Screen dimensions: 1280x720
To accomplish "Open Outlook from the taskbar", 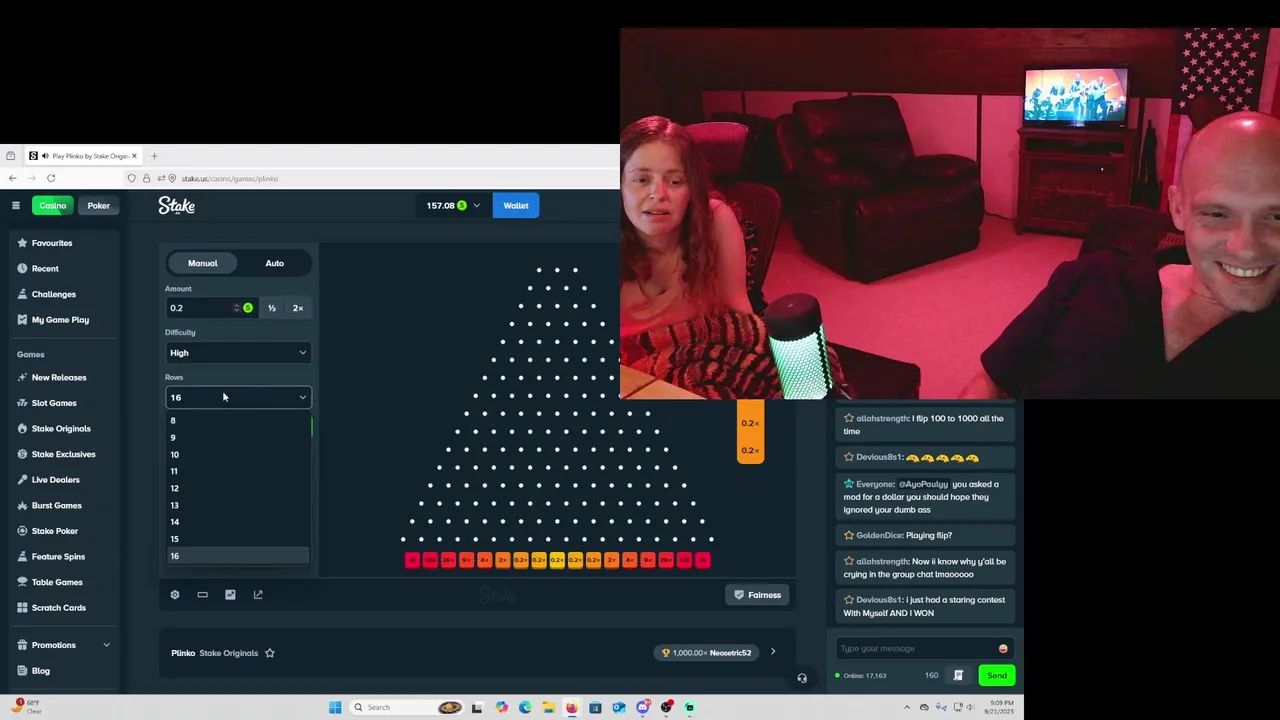I will [x=618, y=707].
